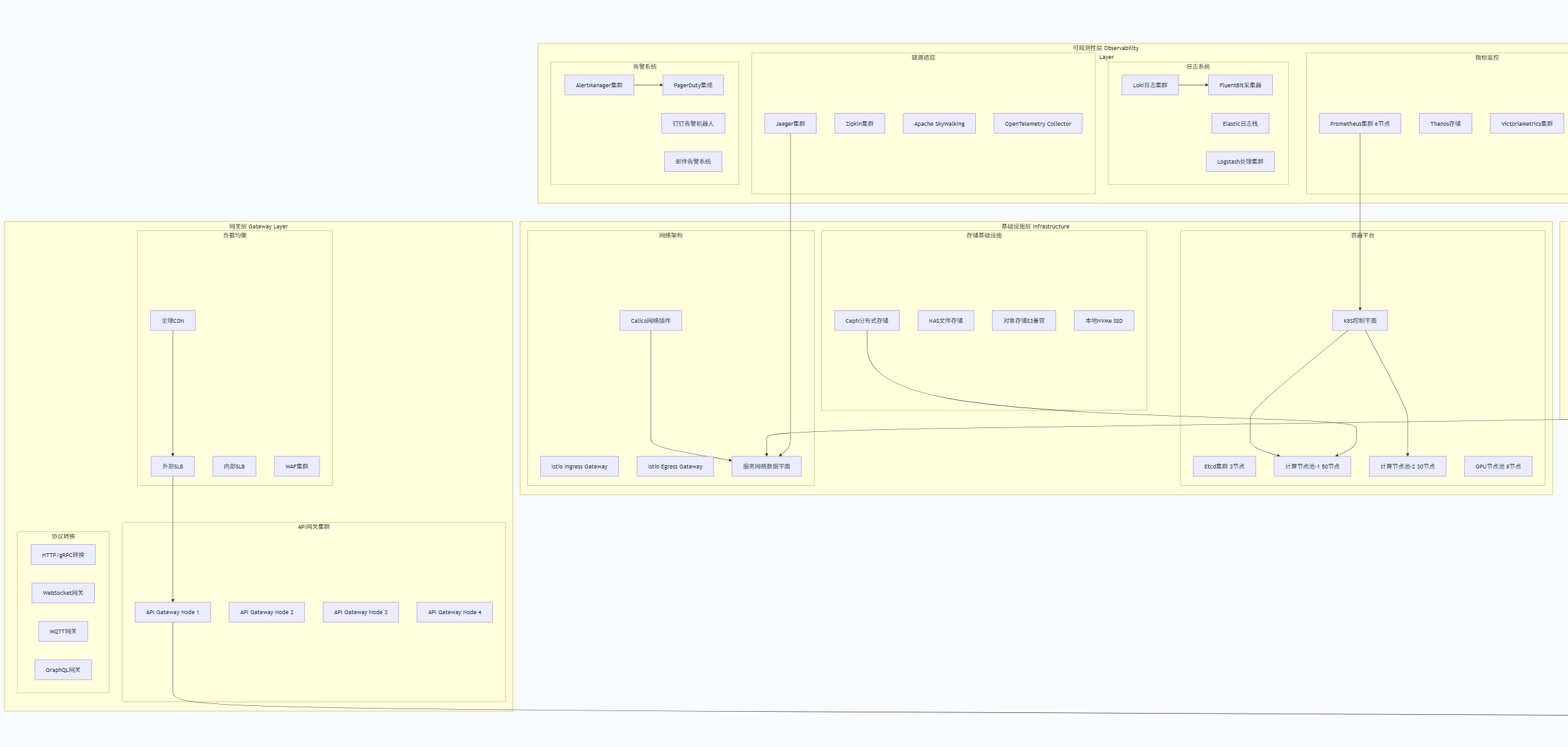
Task: Select the WebSocket网关 node
Action: click(x=63, y=593)
